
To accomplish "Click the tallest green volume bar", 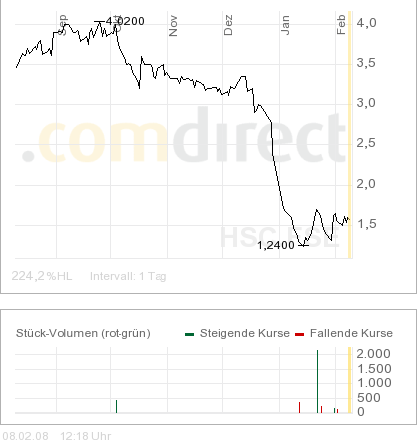I will 317,381.
